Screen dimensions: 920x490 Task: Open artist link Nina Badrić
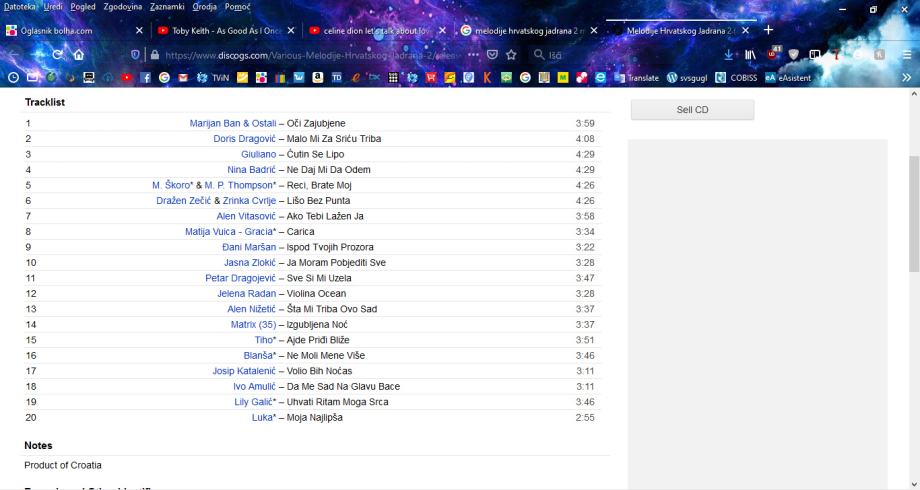pos(251,170)
